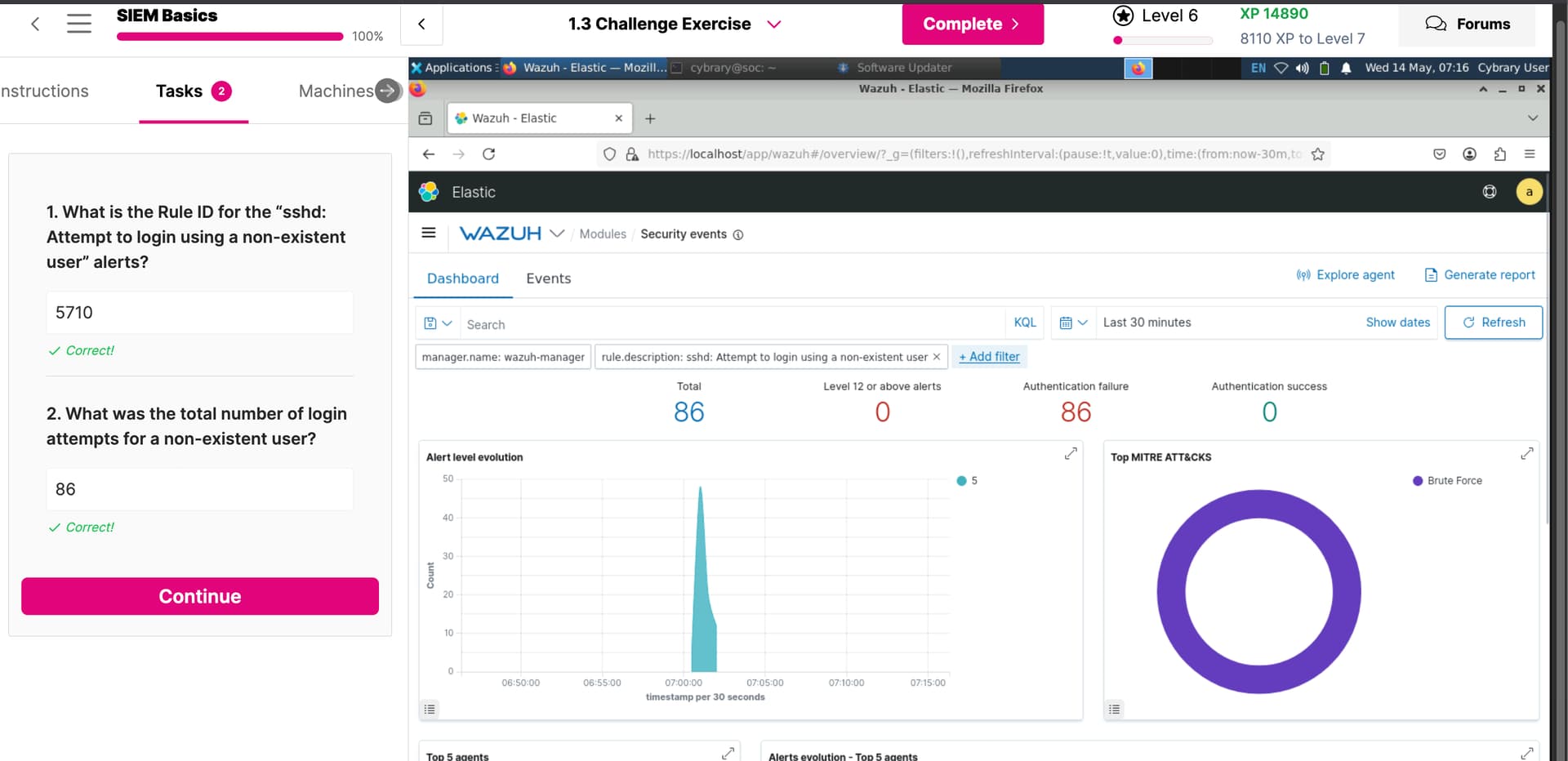Toggle the KQL query language switch

click(x=1024, y=323)
